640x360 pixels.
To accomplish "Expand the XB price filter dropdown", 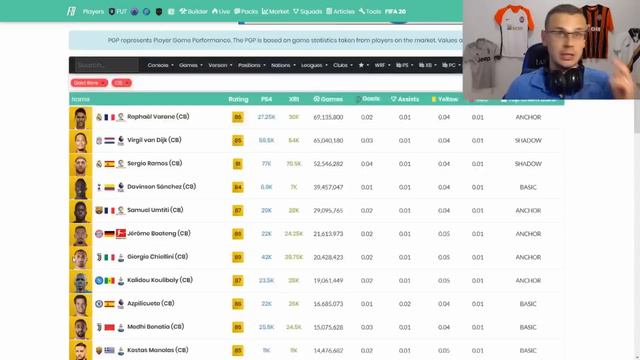I will pyautogui.click(x=428, y=65).
